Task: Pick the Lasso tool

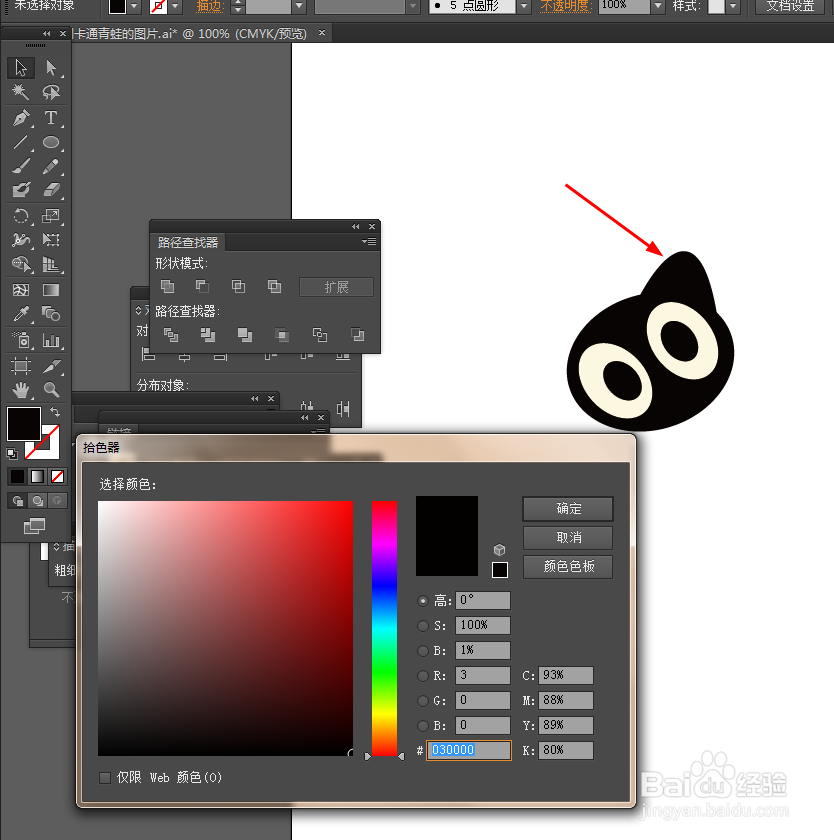Action: tap(51, 92)
